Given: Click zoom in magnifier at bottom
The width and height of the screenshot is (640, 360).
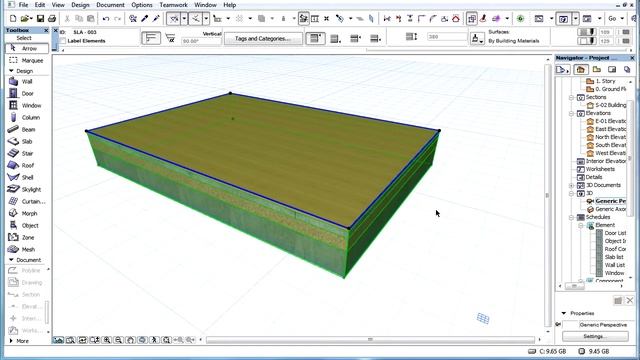Looking at the screenshot, I should point(107,340).
